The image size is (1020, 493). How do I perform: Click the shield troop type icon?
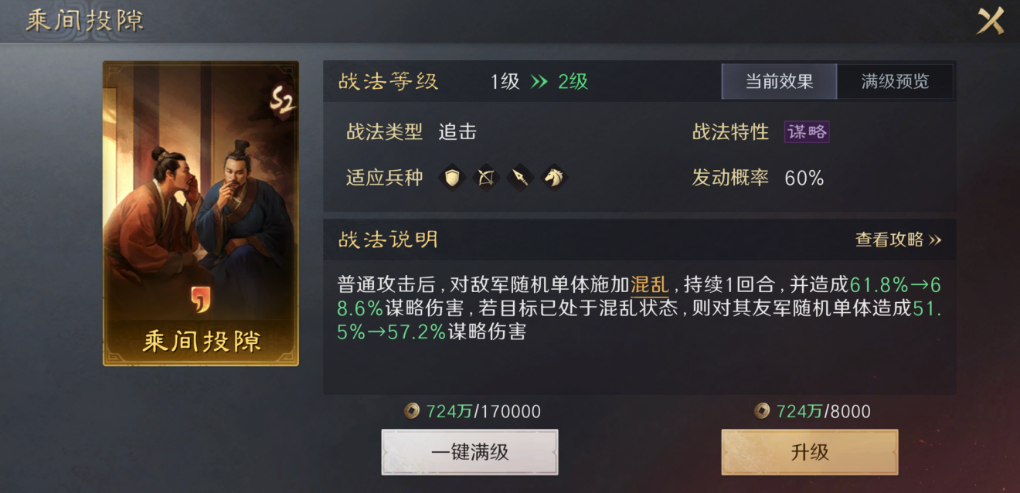click(x=451, y=178)
